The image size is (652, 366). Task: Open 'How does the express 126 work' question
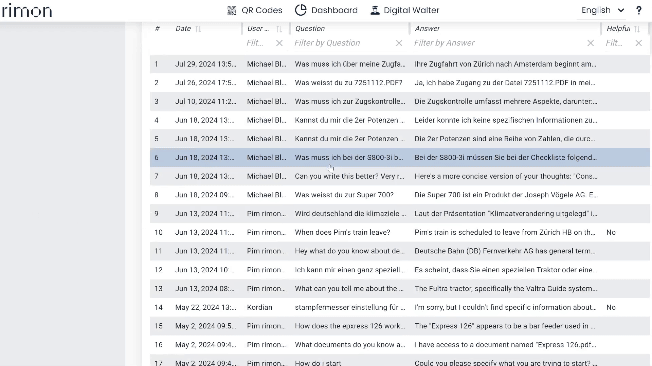[350, 326]
